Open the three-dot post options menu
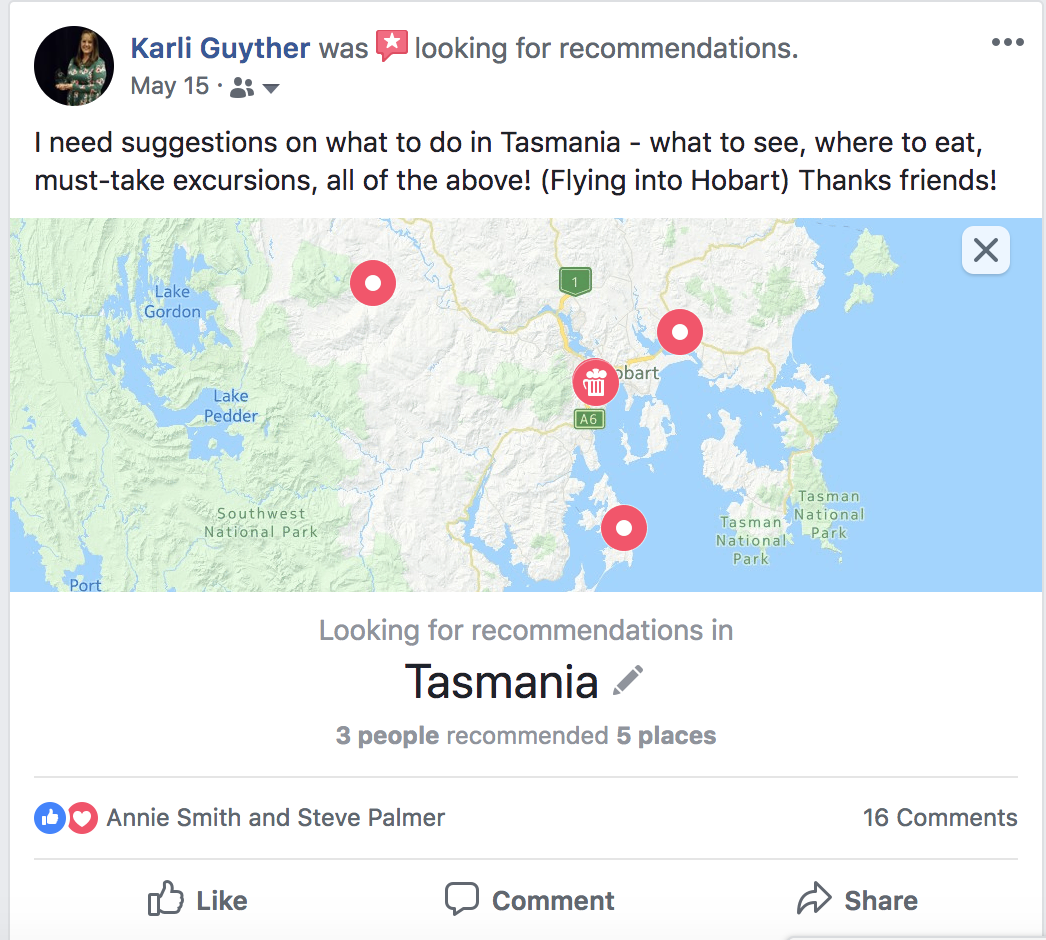1046x940 pixels. (x=1007, y=42)
